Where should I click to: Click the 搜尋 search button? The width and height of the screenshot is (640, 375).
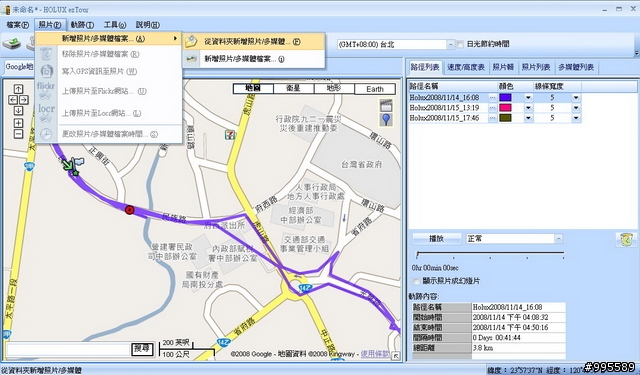pyautogui.click(x=142, y=349)
